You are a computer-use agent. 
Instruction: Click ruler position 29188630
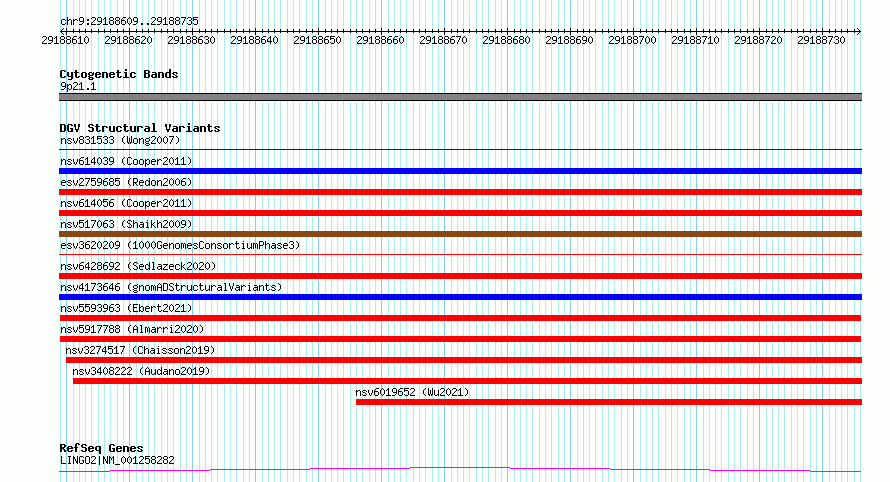pos(191,40)
